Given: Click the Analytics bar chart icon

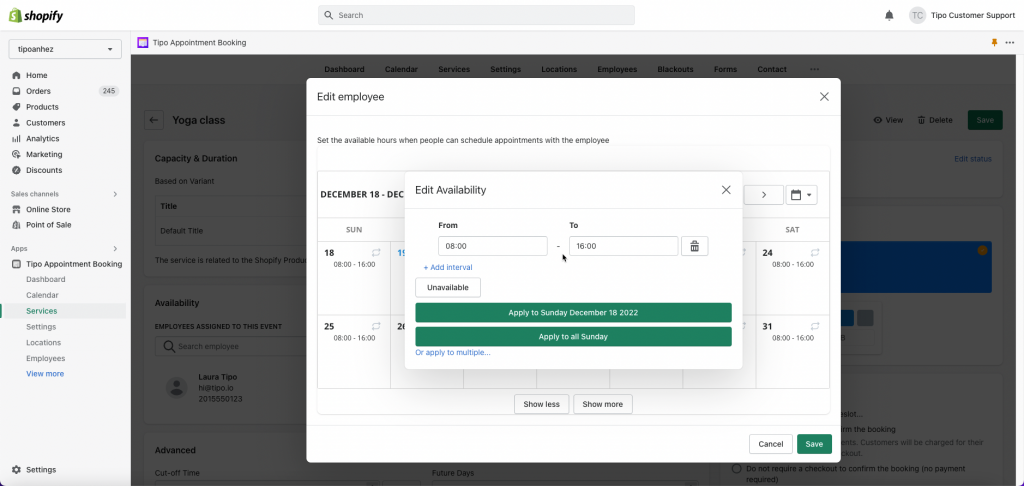Looking at the screenshot, I should pyautogui.click(x=16, y=138).
